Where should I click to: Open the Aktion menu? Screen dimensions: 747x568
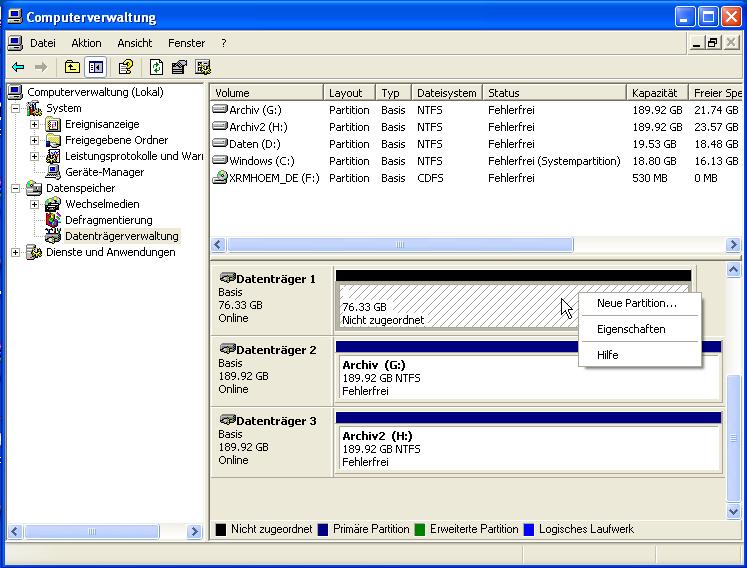[86, 43]
